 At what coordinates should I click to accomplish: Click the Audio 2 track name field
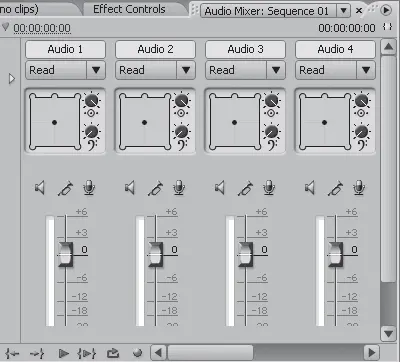click(155, 49)
